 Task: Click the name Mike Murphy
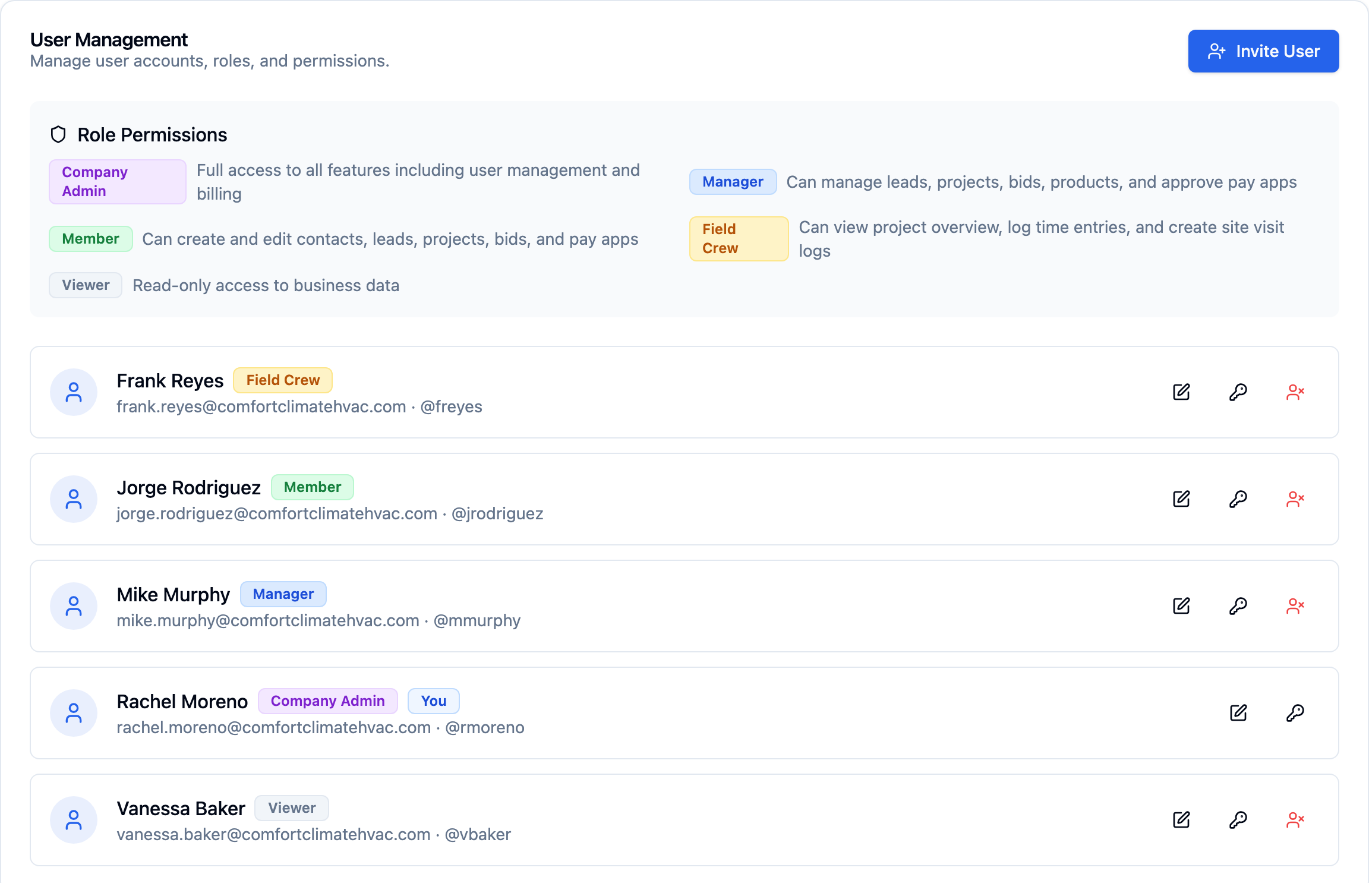pos(174,594)
